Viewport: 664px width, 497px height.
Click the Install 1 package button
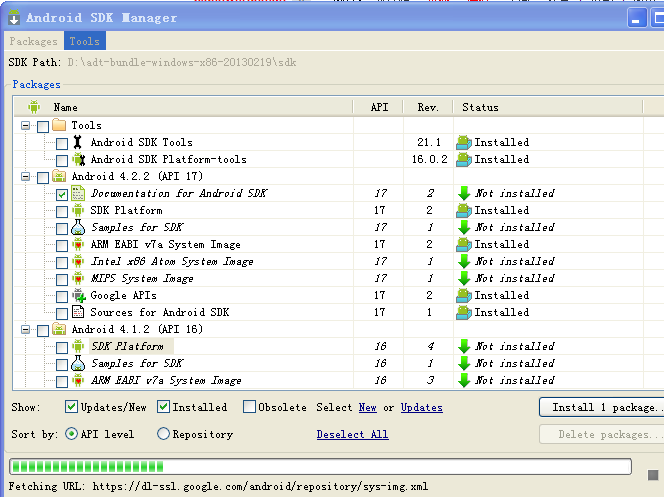tap(603, 407)
